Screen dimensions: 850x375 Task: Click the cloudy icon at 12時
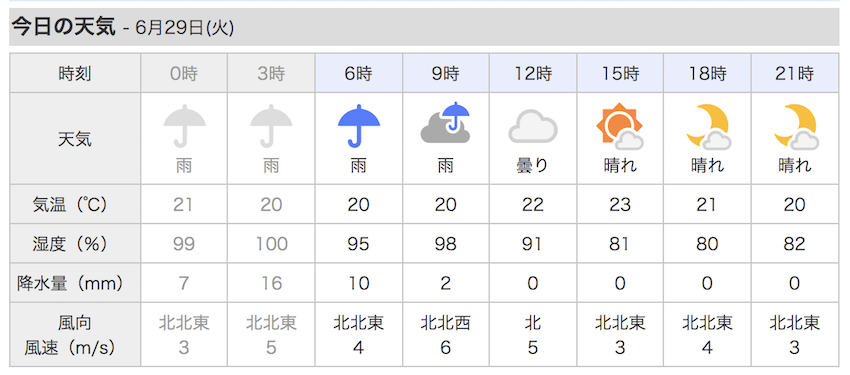(x=532, y=127)
